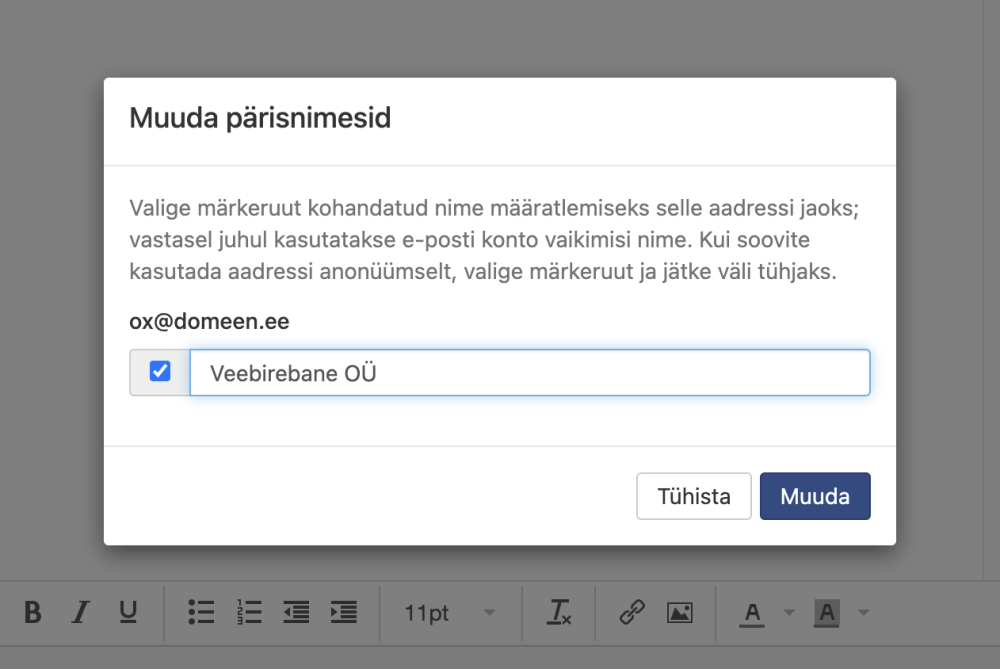Confirm changes with the Muuda button
Viewport: 1000px width, 669px height.
click(815, 496)
